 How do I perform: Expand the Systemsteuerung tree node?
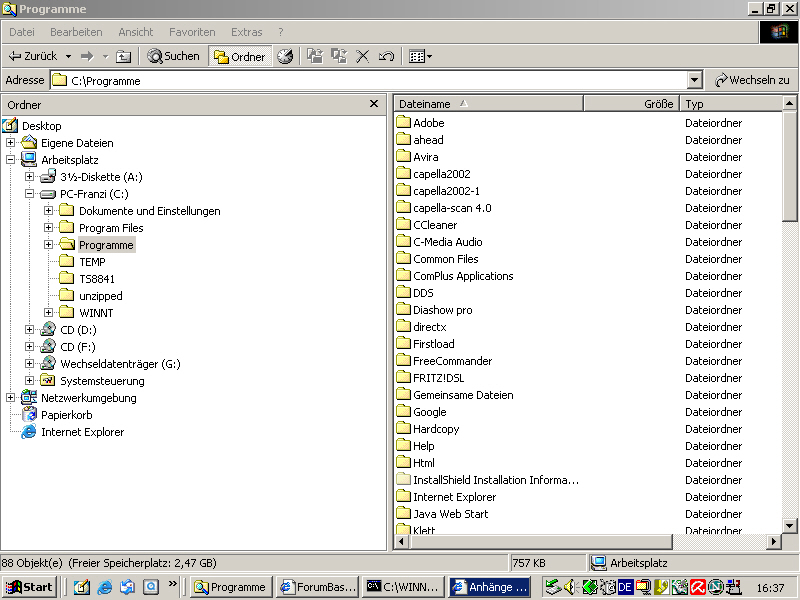[x=29, y=381]
